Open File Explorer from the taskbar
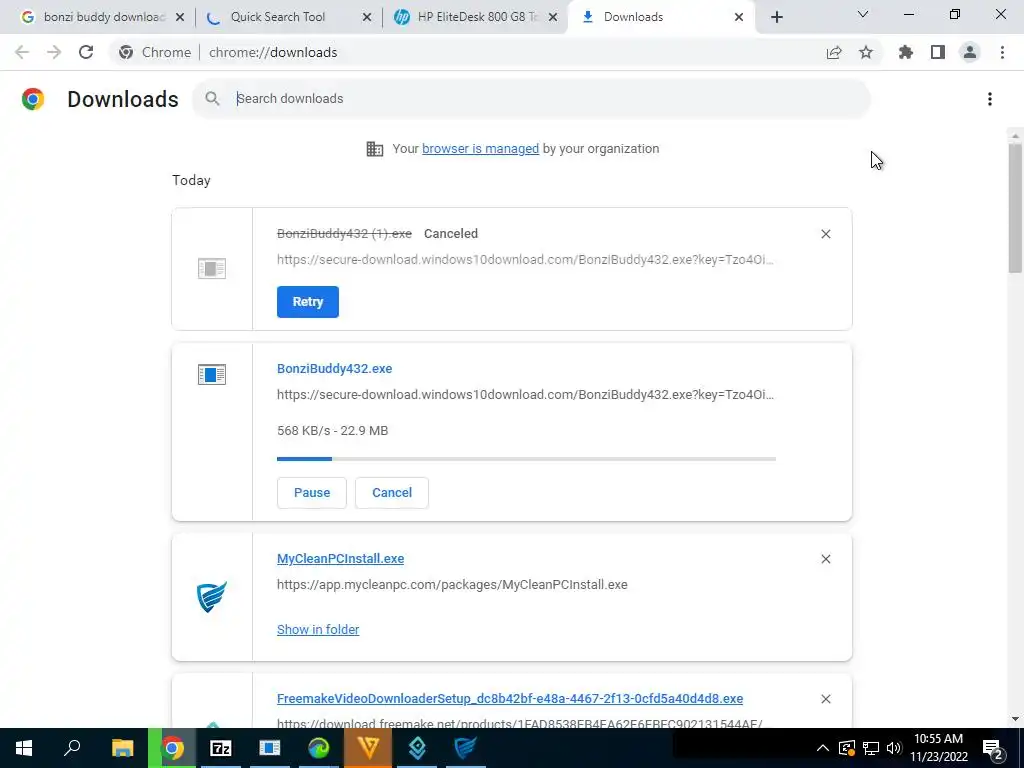Viewport: 1024px width, 768px height. click(x=122, y=748)
